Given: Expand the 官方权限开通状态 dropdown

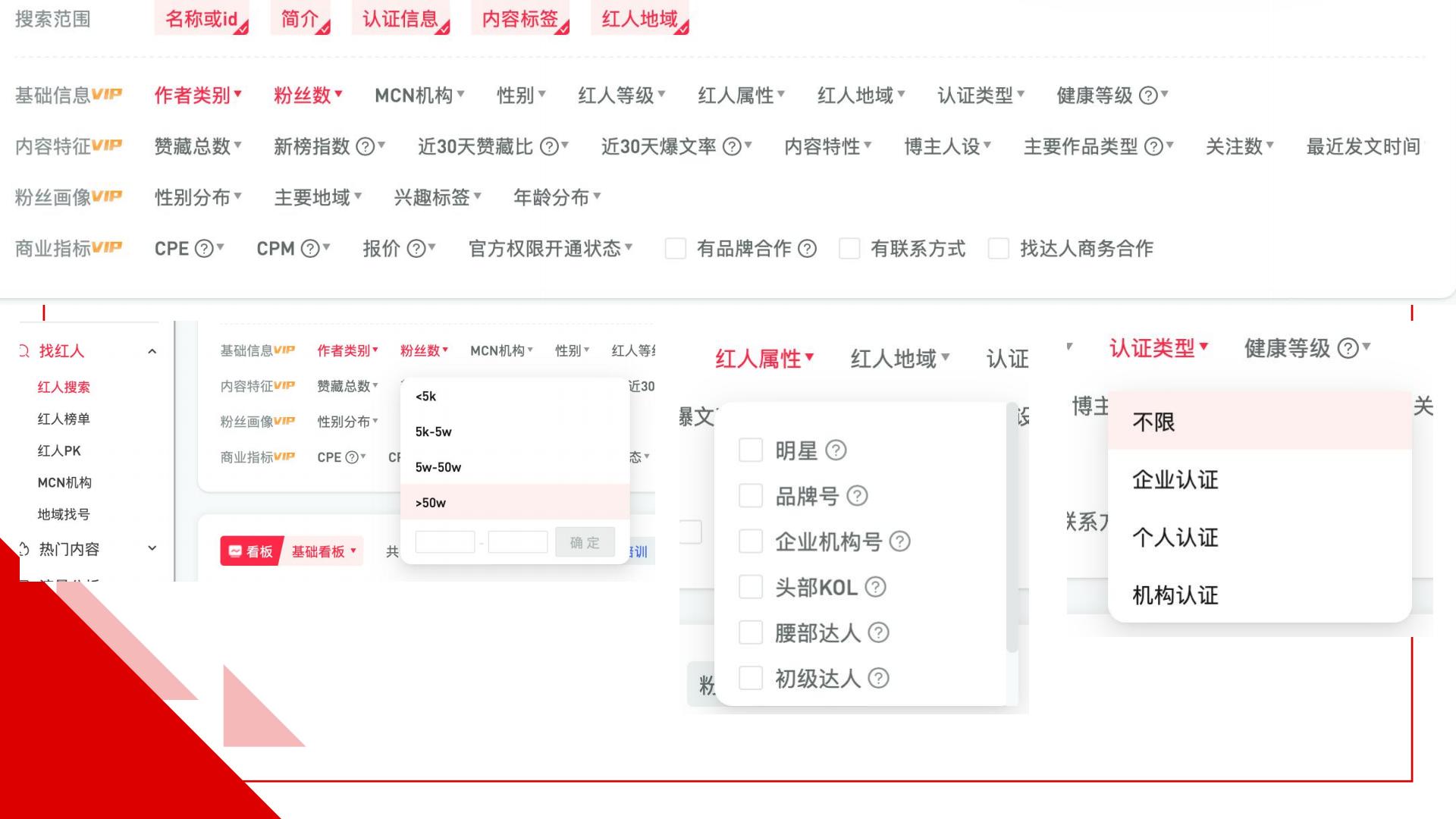Looking at the screenshot, I should click(551, 249).
